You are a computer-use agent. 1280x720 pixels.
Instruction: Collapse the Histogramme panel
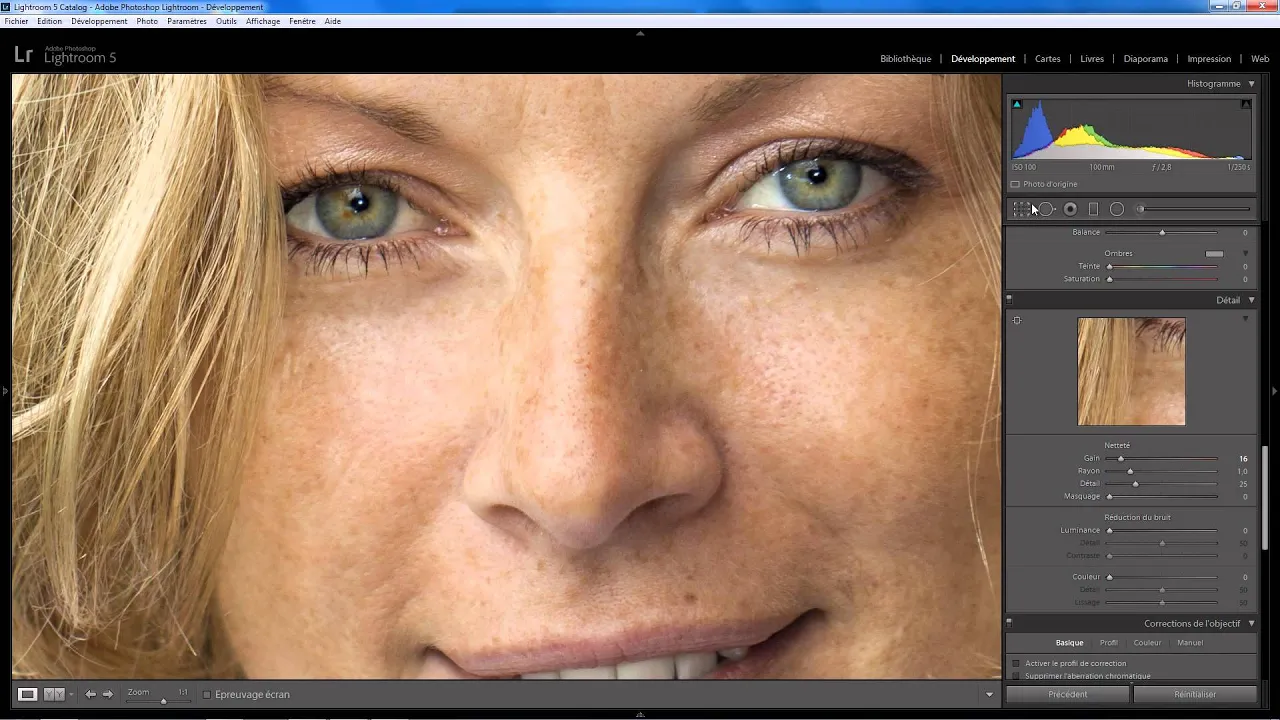1251,84
